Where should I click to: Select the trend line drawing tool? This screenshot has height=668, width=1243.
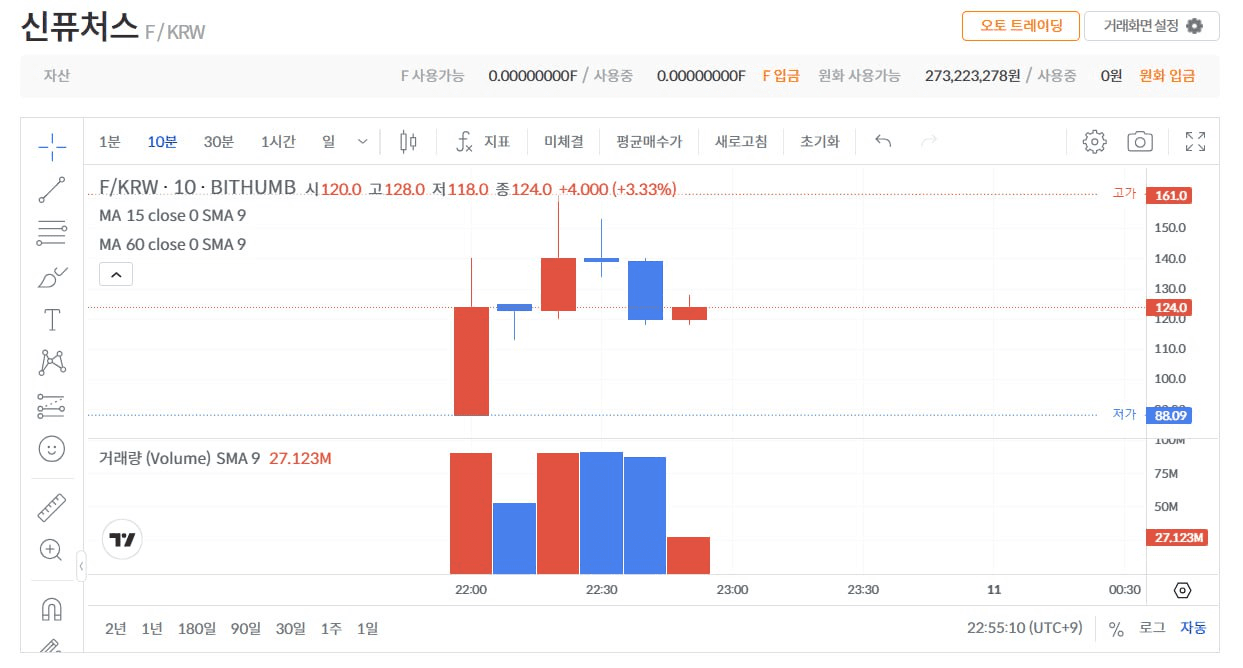(x=52, y=190)
